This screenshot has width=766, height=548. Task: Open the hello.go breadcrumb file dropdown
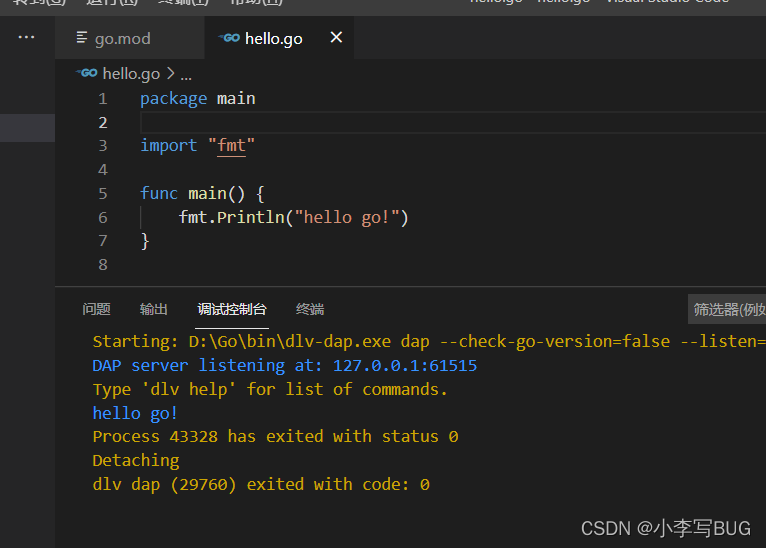(x=131, y=74)
